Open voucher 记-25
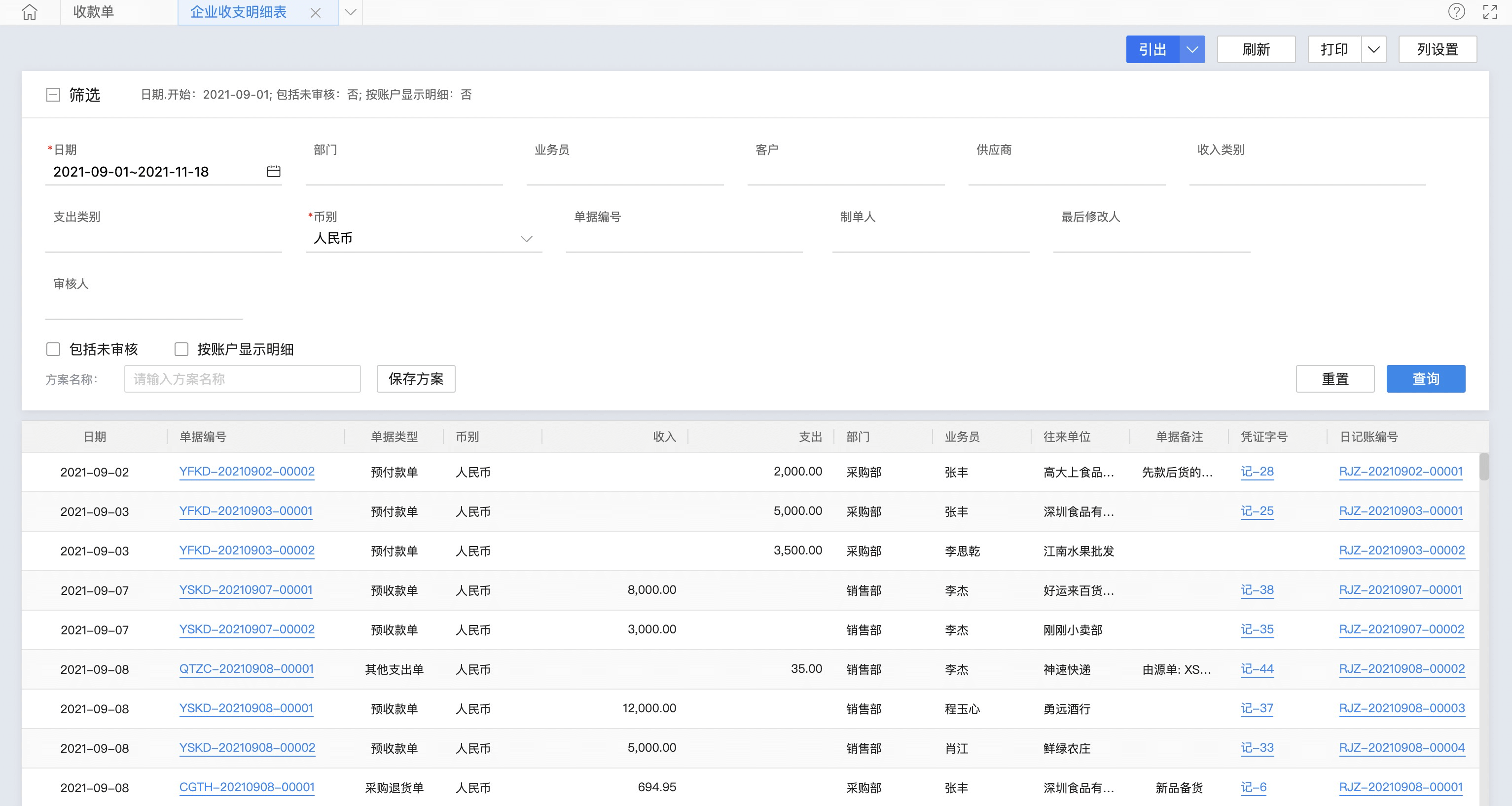 1257,511
